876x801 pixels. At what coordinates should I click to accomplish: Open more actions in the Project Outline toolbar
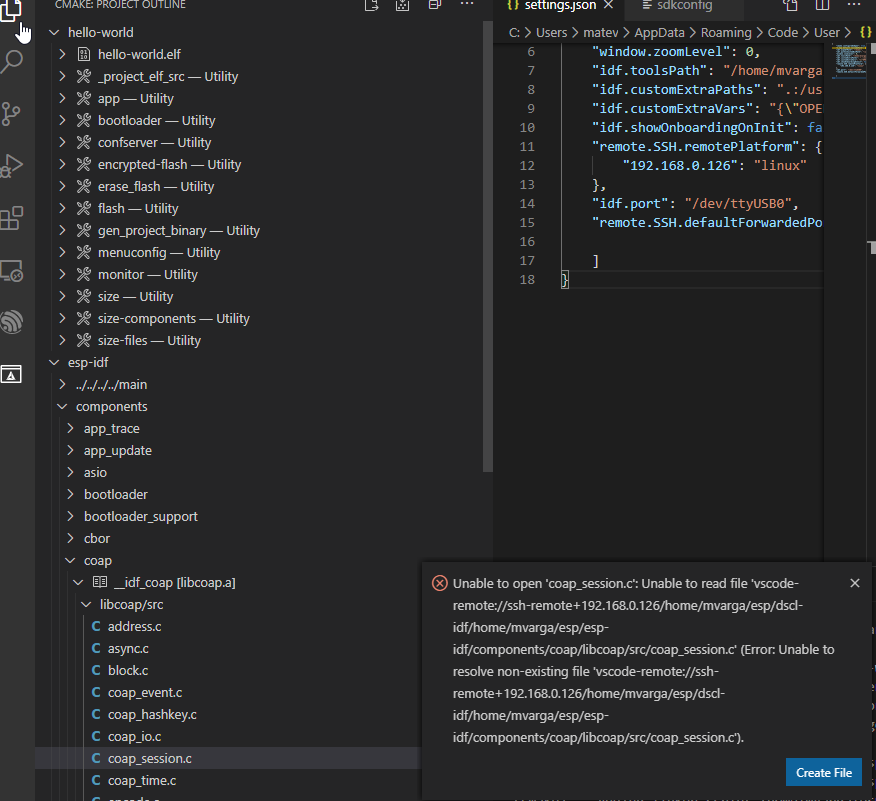pos(467,7)
